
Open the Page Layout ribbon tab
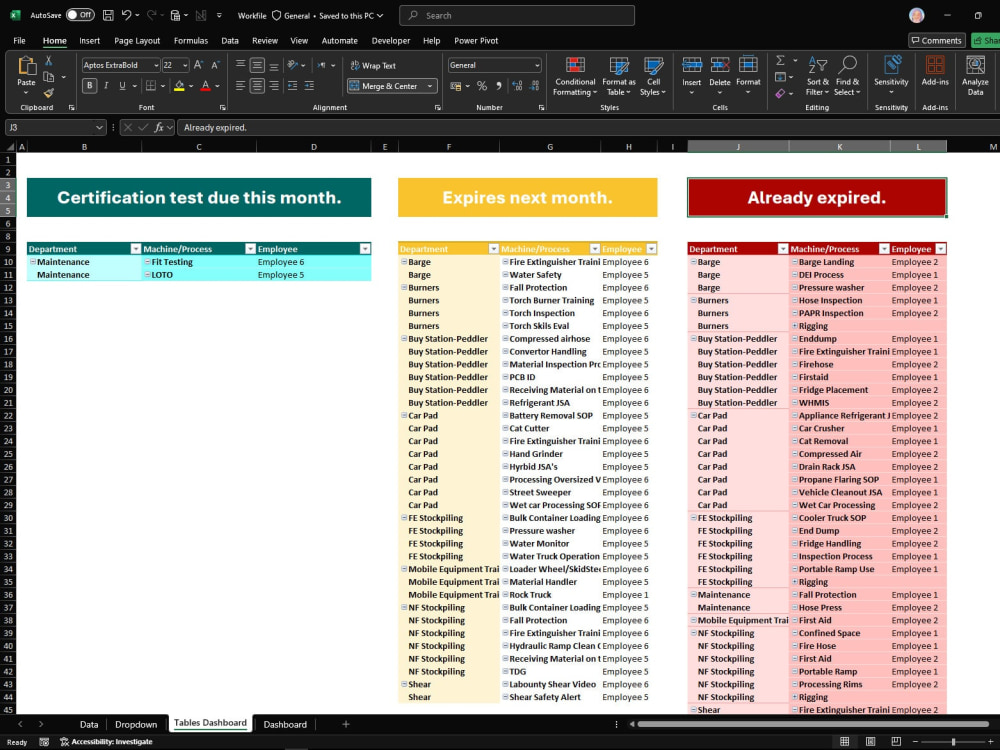[x=137, y=40]
